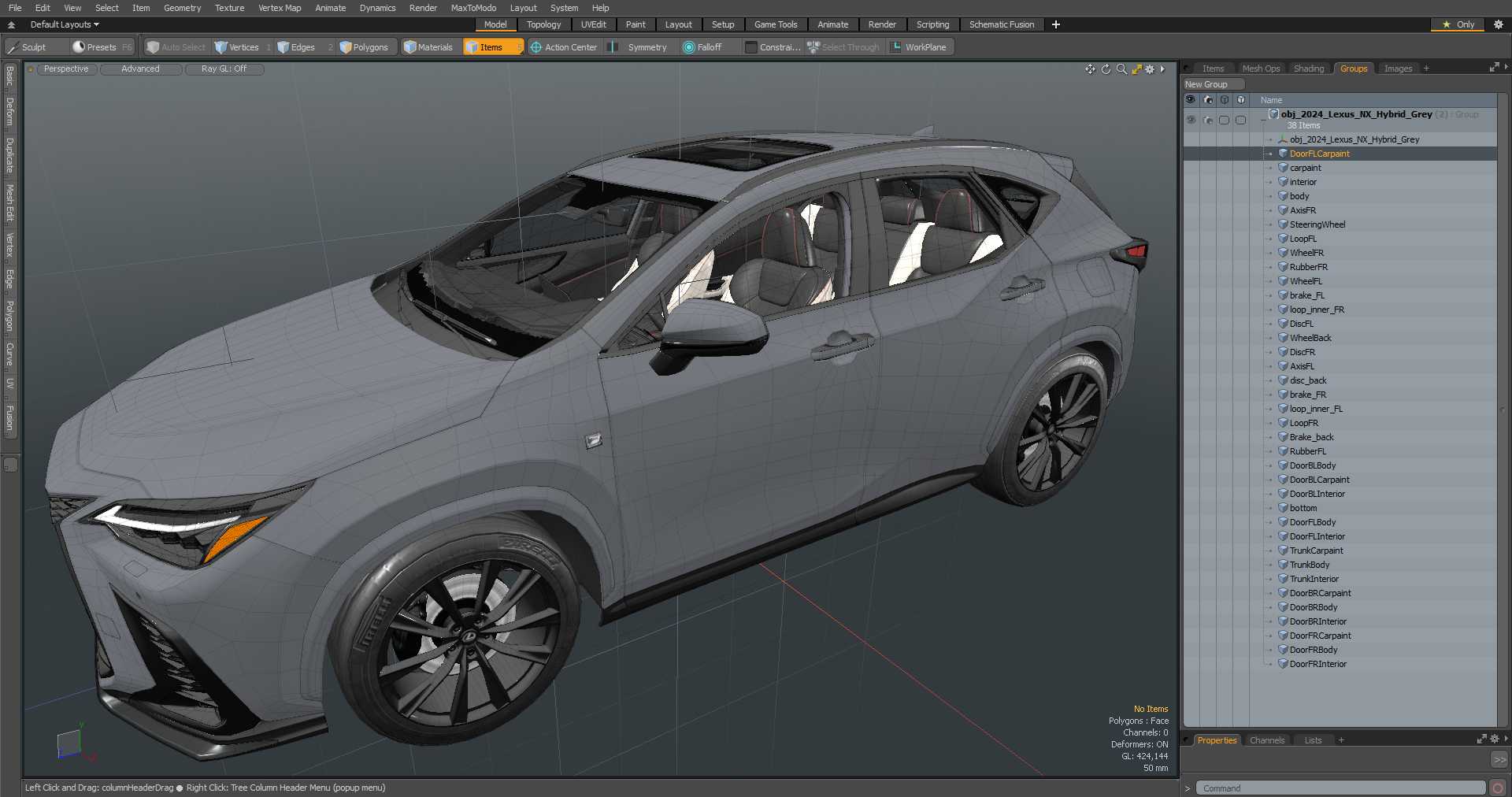Image resolution: width=1512 pixels, height=797 pixels.
Task: Click the viewport zoom magnifier icon
Action: [1121, 69]
